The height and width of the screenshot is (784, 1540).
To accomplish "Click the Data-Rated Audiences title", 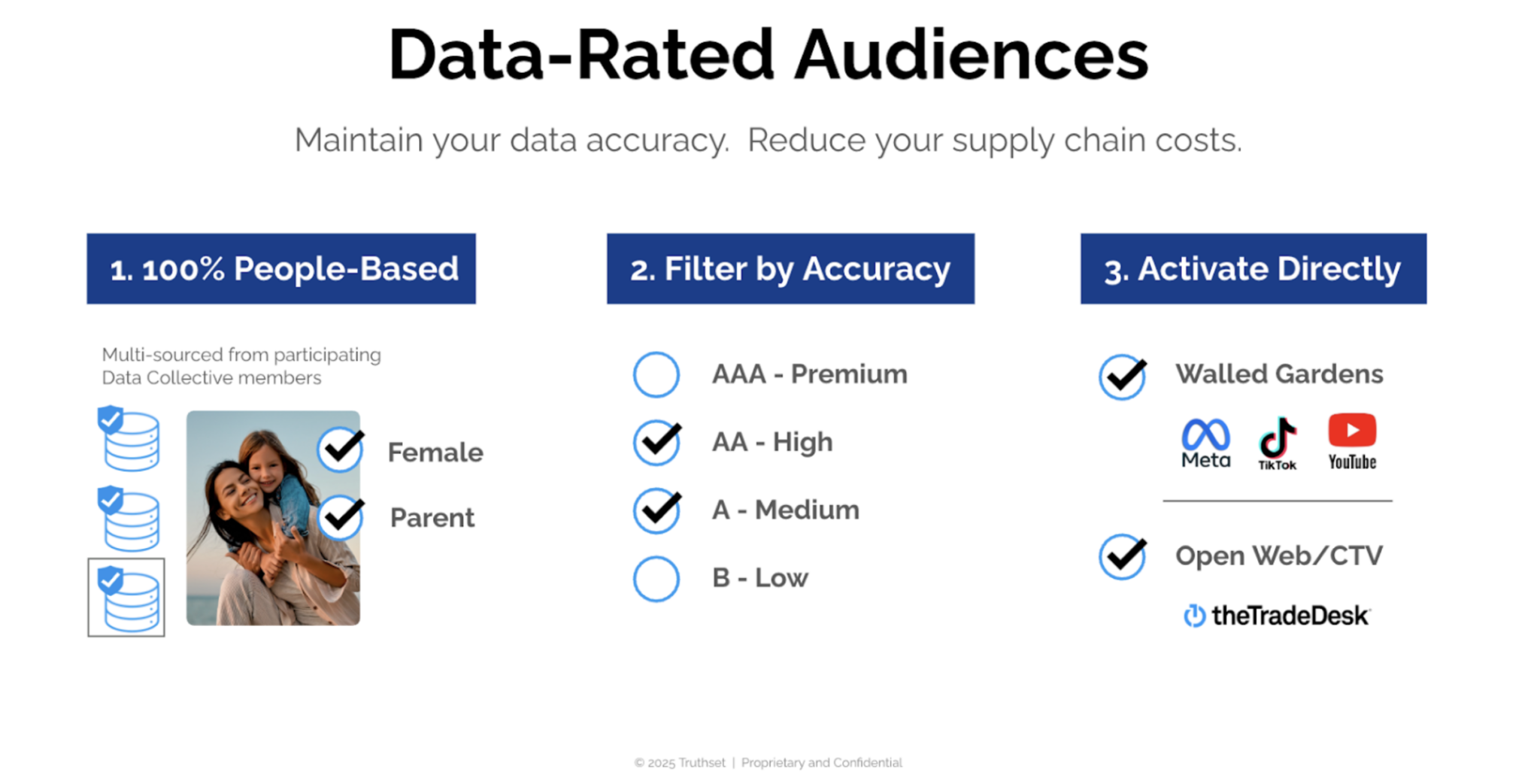I will pyautogui.click(x=768, y=55).
